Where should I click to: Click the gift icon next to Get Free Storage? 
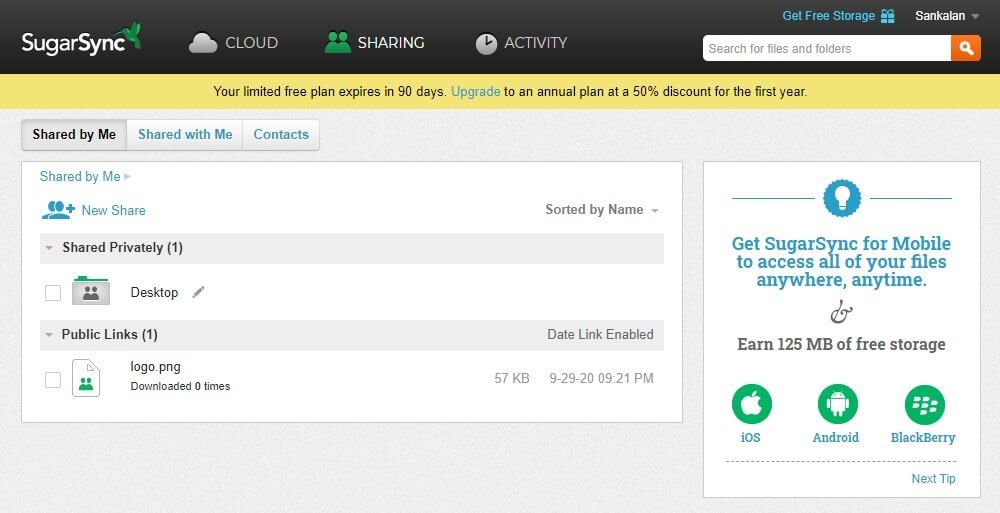(x=887, y=16)
